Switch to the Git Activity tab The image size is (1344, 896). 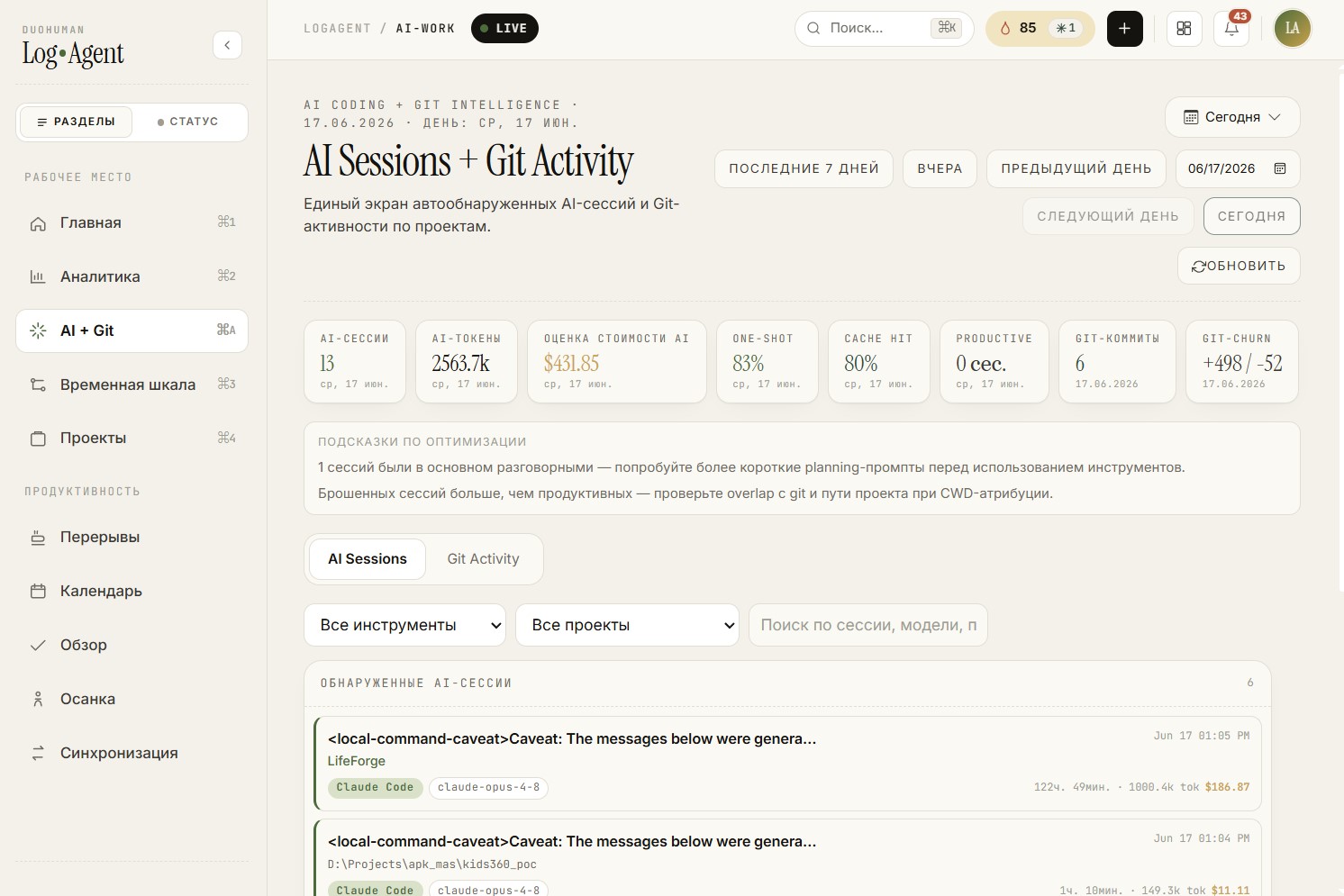(x=484, y=559)
